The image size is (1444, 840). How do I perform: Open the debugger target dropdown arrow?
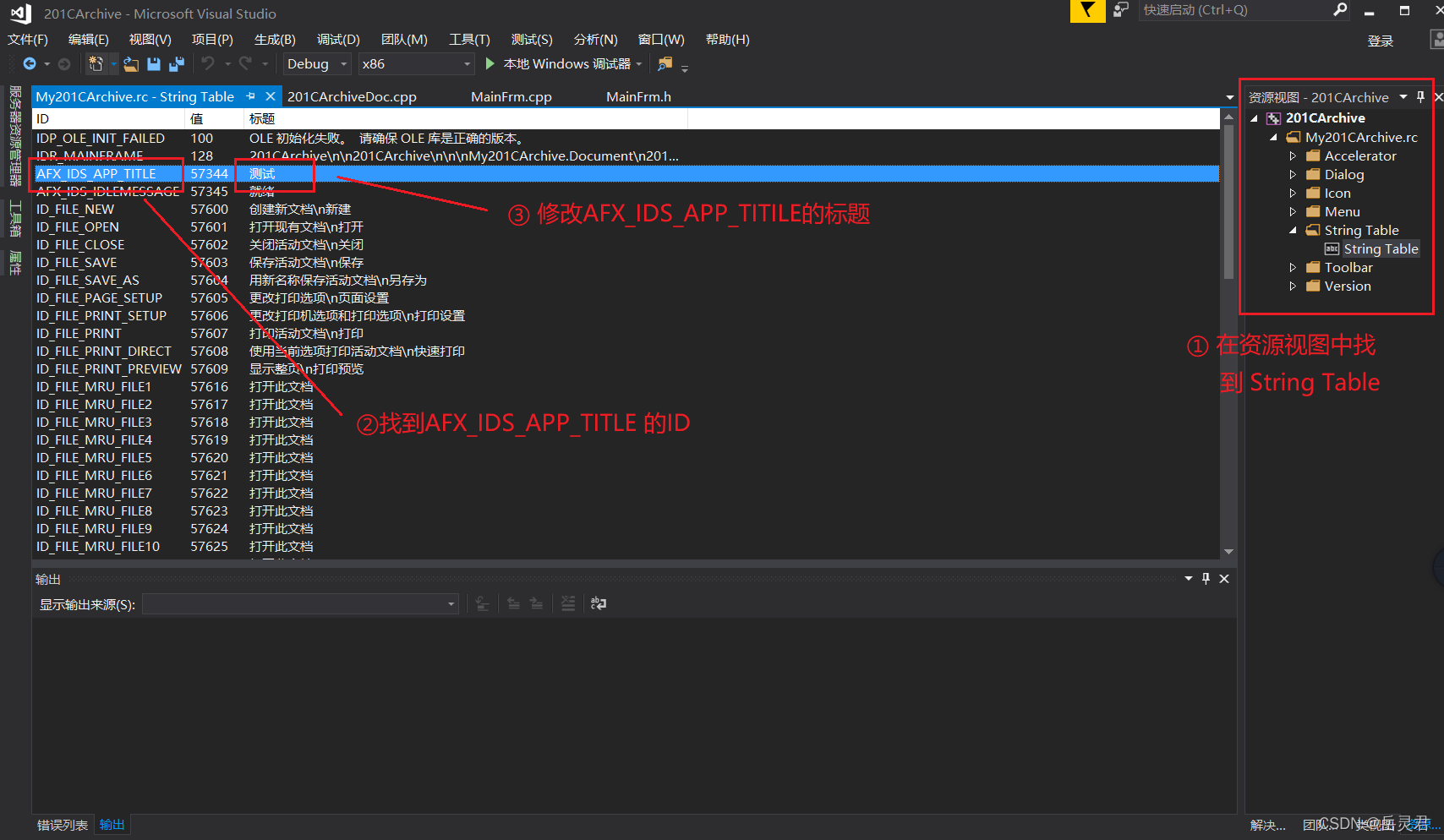pyautogui.click(x=639, y=64)
